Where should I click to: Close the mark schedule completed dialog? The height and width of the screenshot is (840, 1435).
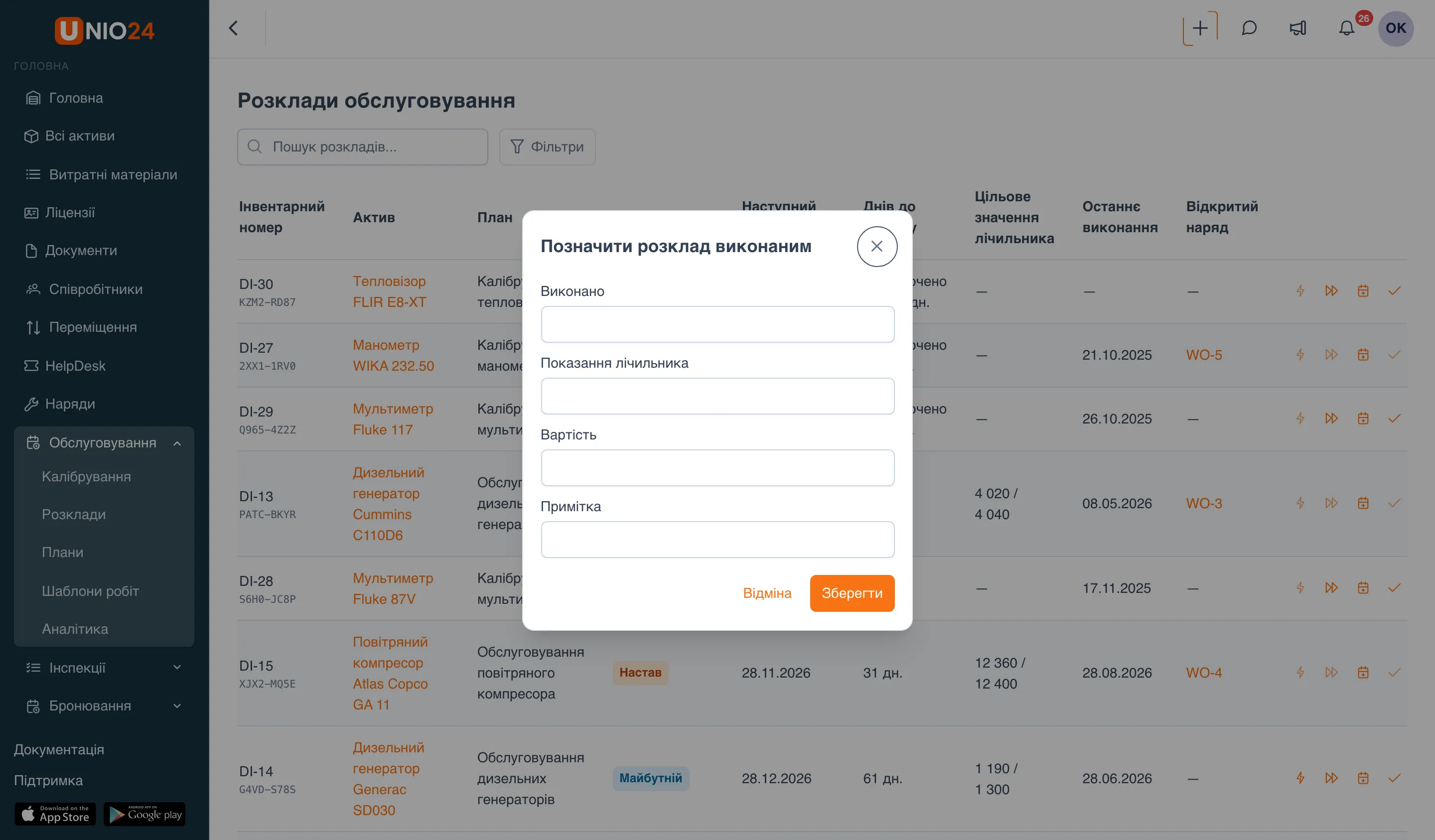click(x=877, y=246)
